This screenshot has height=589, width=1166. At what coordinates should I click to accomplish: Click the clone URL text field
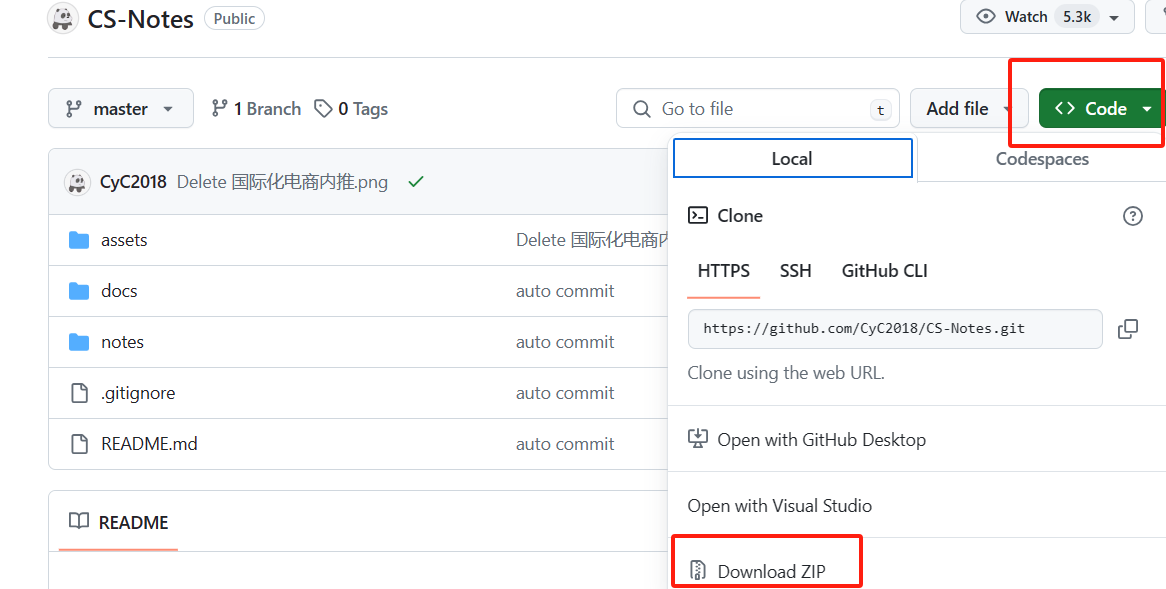point(895,329)
